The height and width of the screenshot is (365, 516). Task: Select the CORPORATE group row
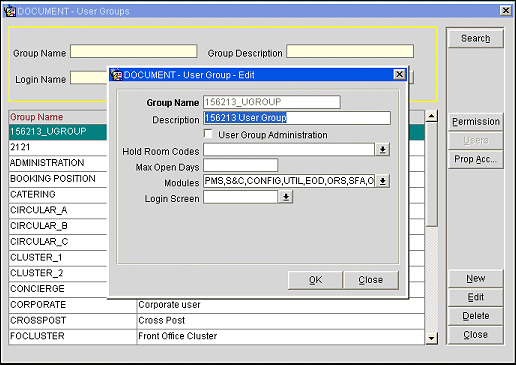point(73,305)
